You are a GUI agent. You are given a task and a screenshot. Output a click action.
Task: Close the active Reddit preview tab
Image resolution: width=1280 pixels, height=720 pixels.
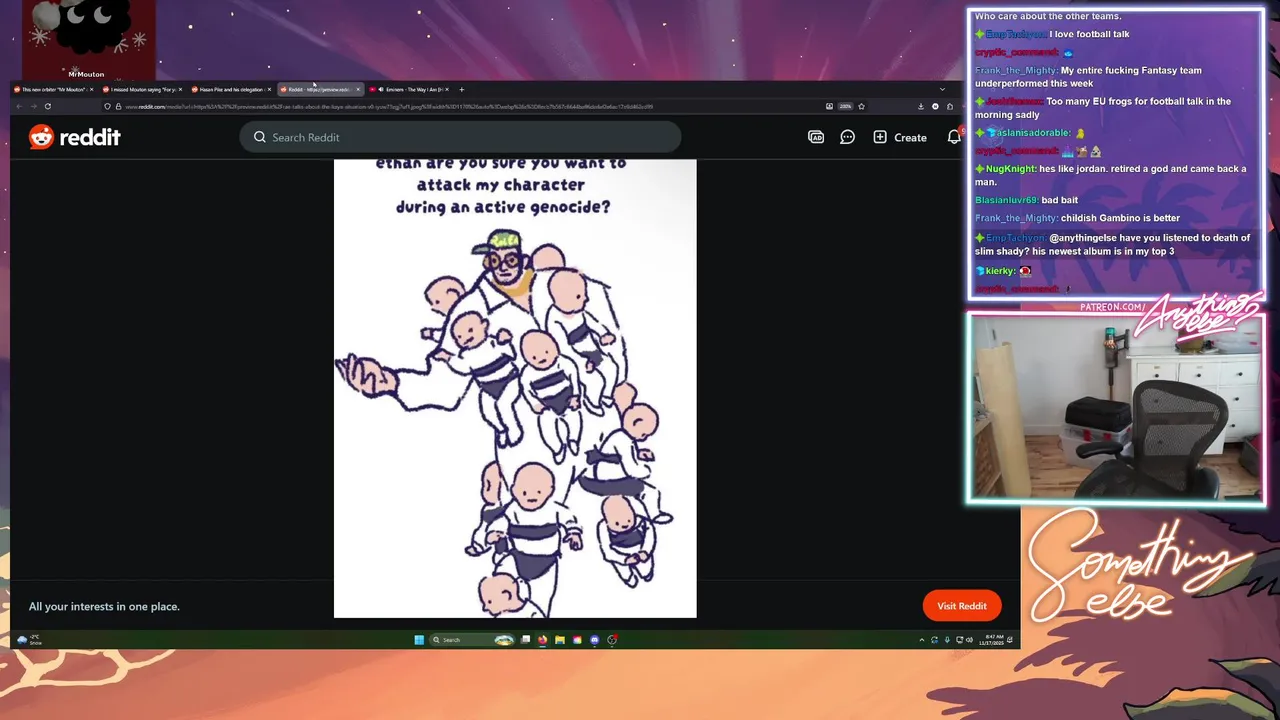pos(358,89)
